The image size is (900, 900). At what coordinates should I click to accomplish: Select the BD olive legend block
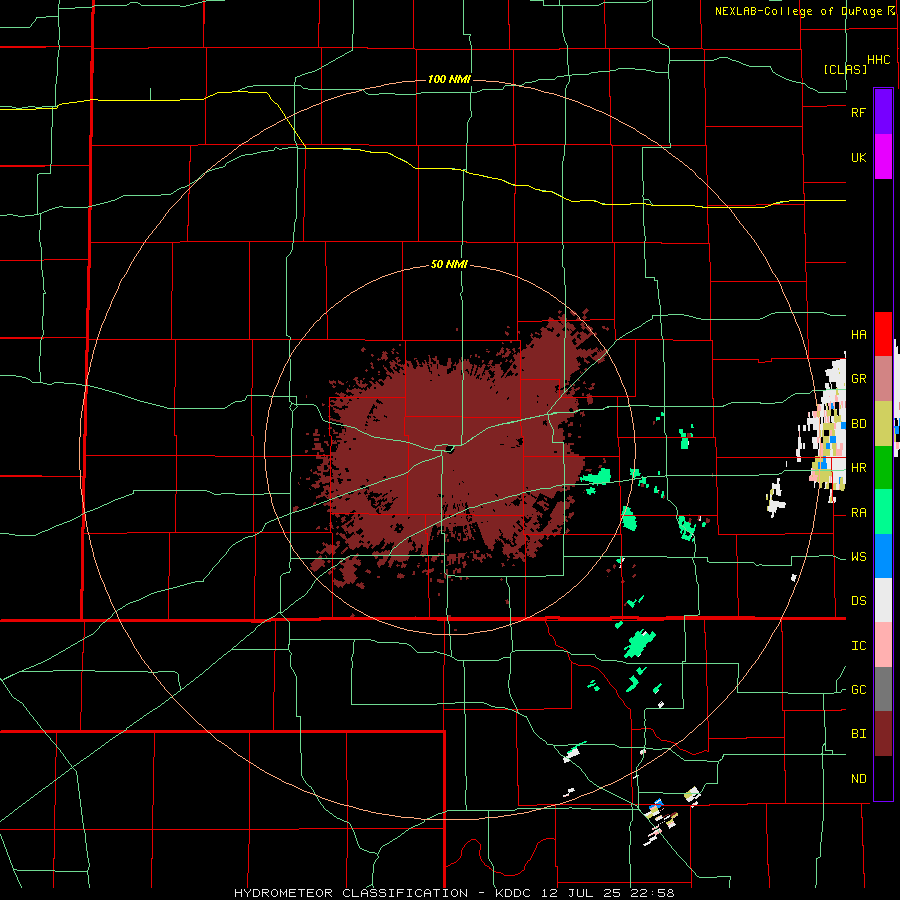tap(883, 424)
